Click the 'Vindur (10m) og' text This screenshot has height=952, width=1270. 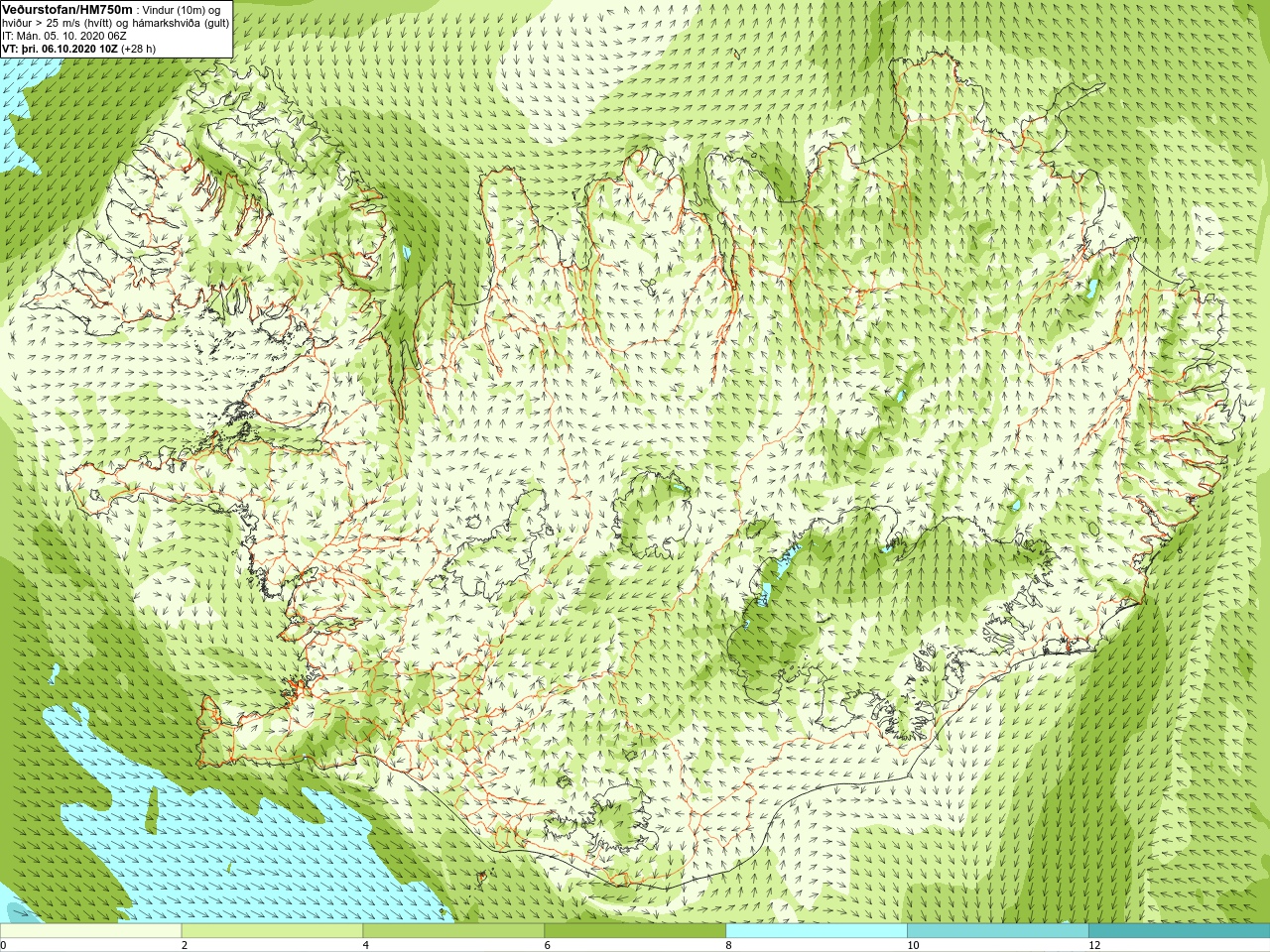pyautogui.click(x=183, y=10)
